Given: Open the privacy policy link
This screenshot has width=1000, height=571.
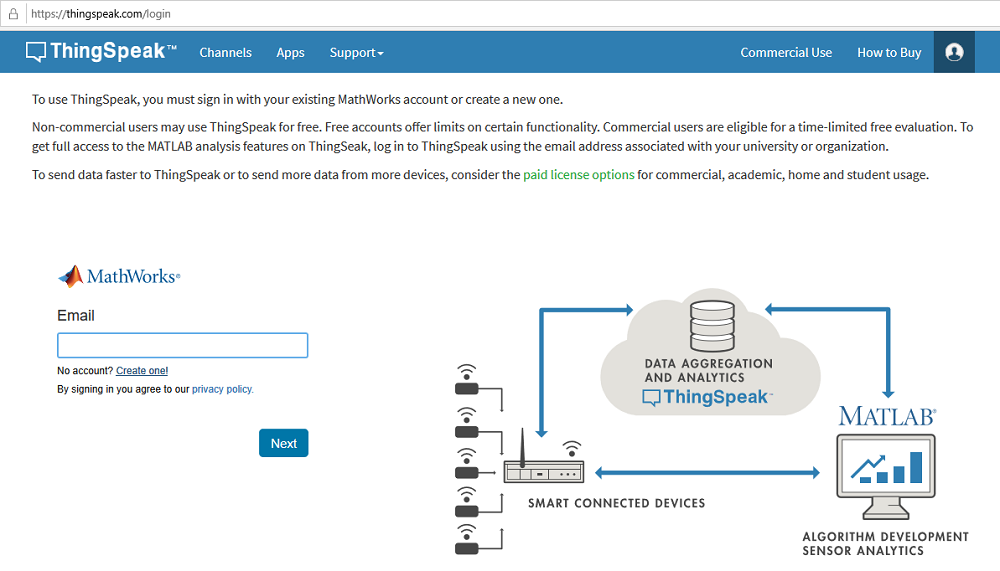Looking at the screenshot, I should (223, 389).
